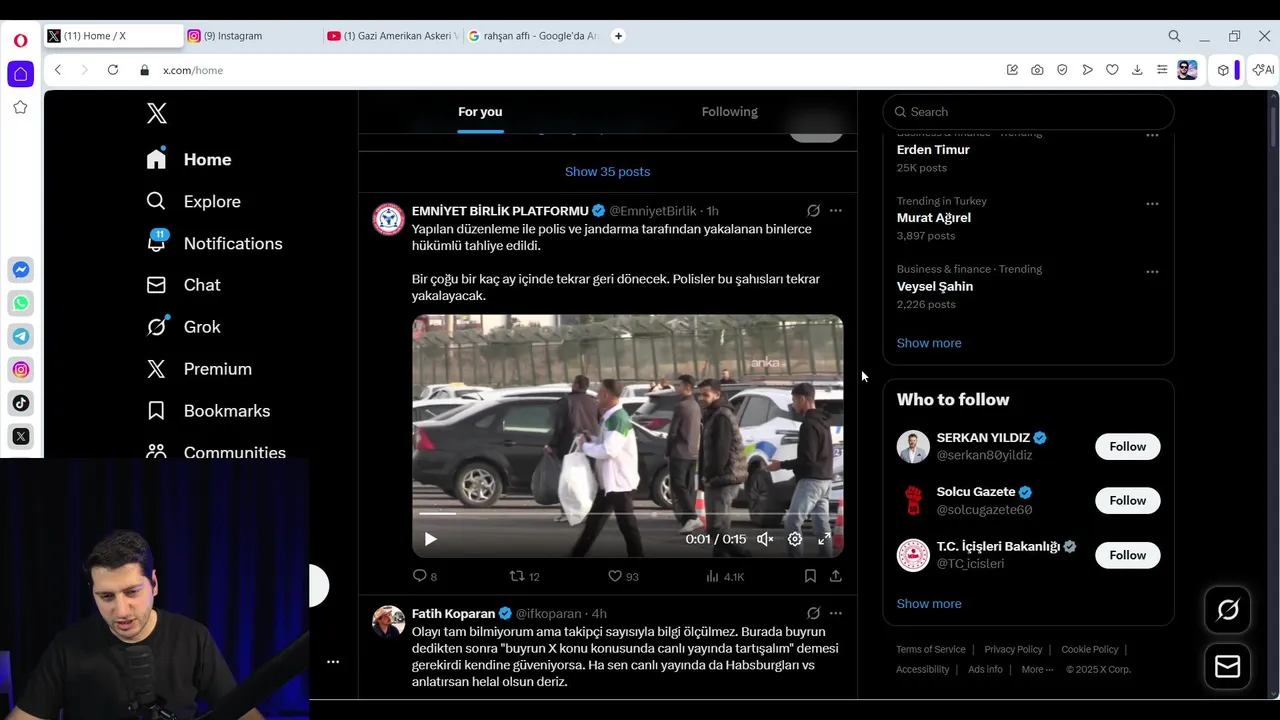Switch to Instagram browser tab
The height and width of the screenshot is (720, 1280).
tap(253, 36)
